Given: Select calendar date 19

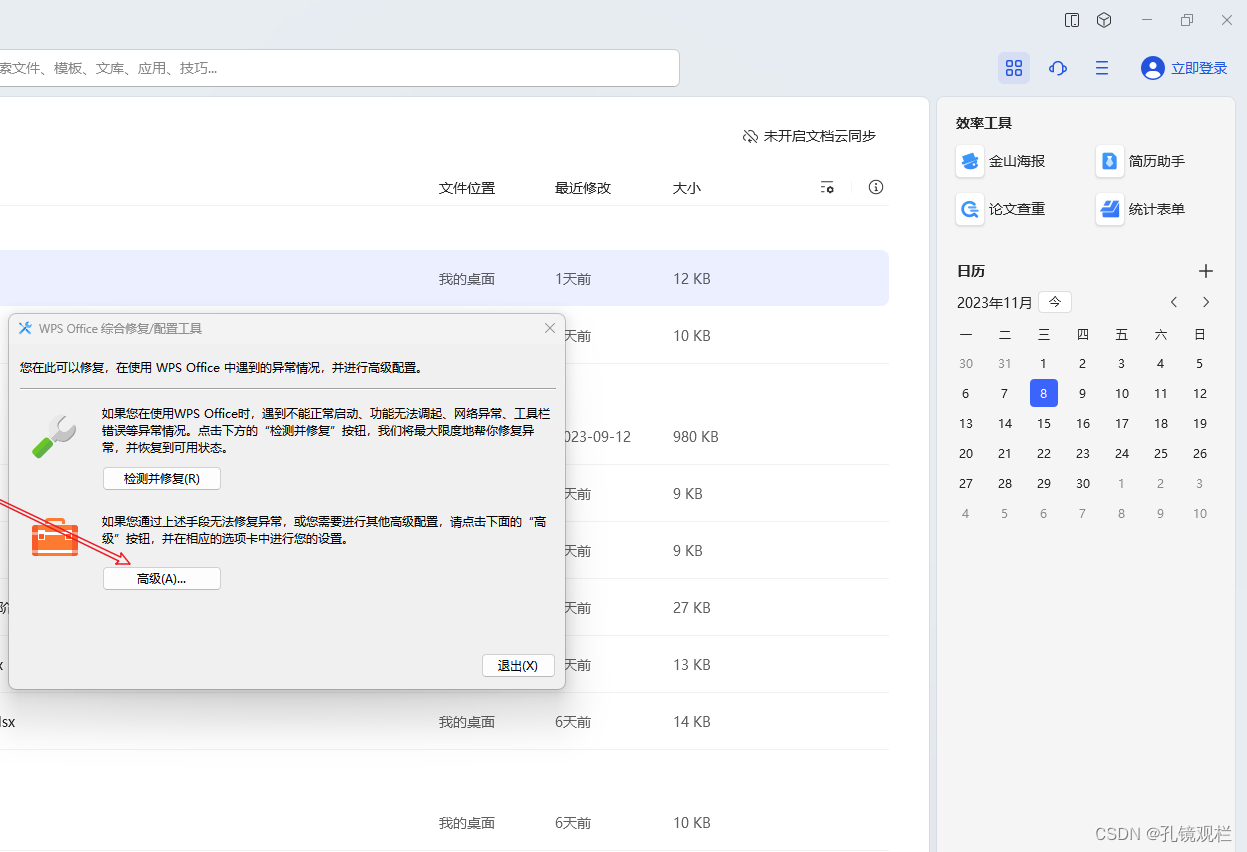Looking at the screenshot, I should pyautogui.click(x=1200, y=424).
